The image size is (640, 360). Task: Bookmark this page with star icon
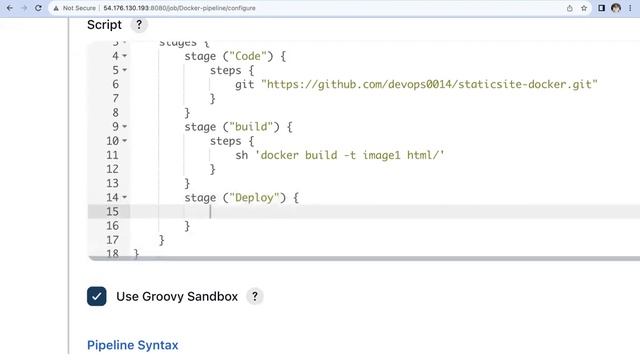584,8
